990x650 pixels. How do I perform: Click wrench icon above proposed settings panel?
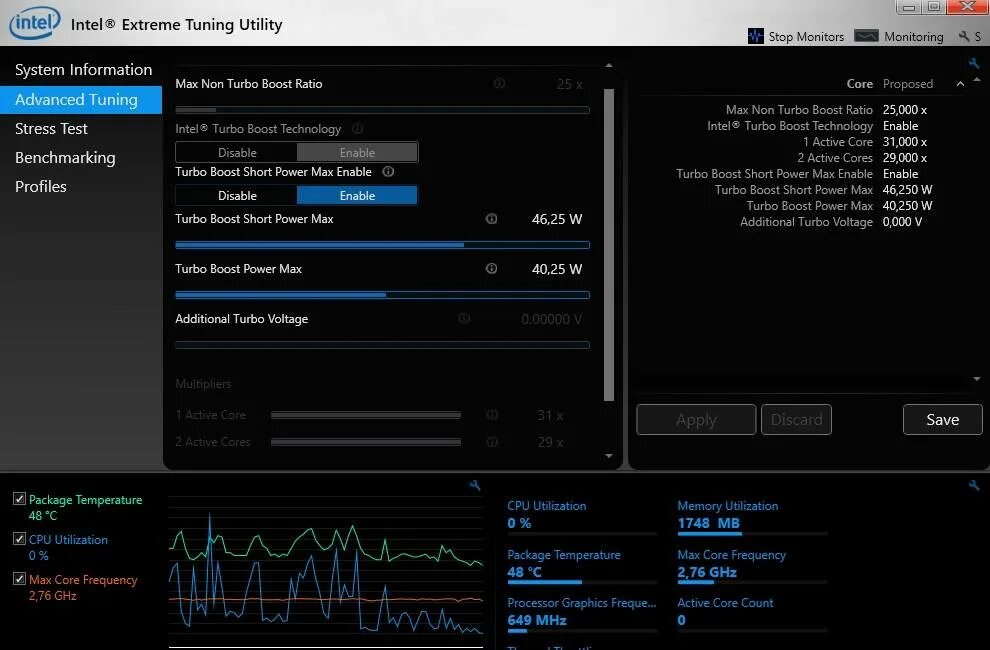tap(974, 63)
